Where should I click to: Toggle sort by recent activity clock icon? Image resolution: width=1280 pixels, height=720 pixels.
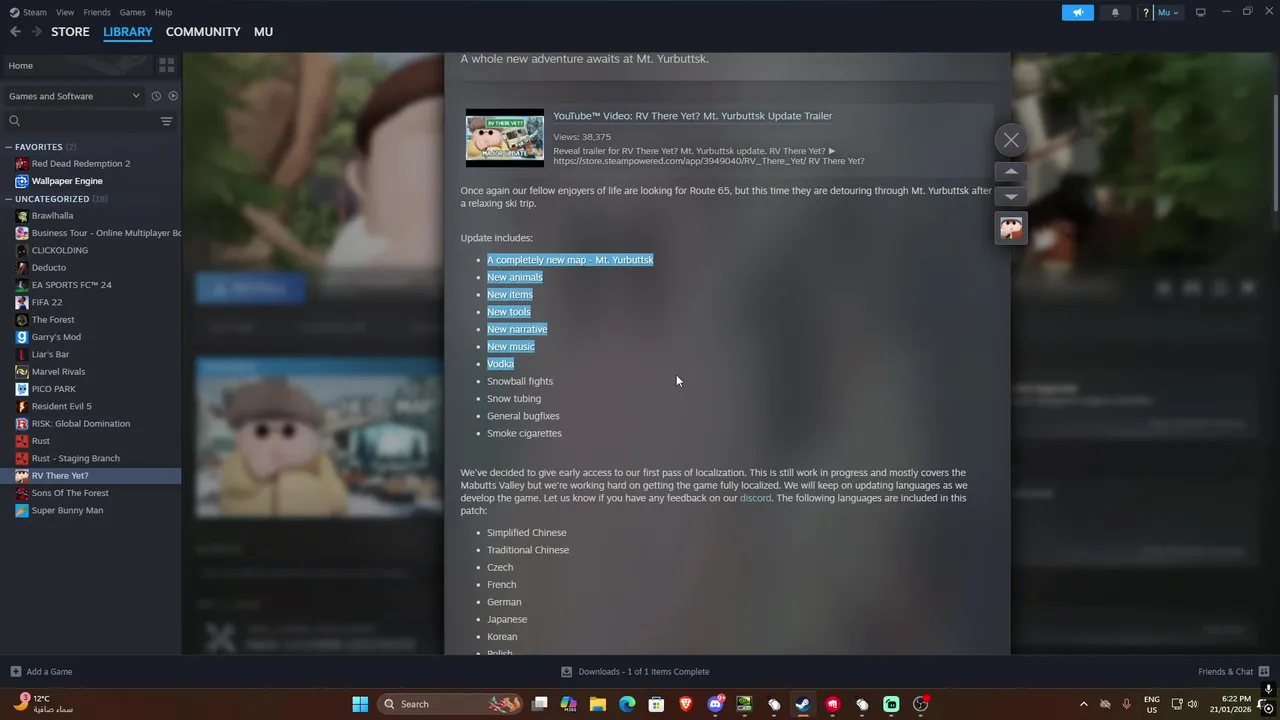point(156,96)
